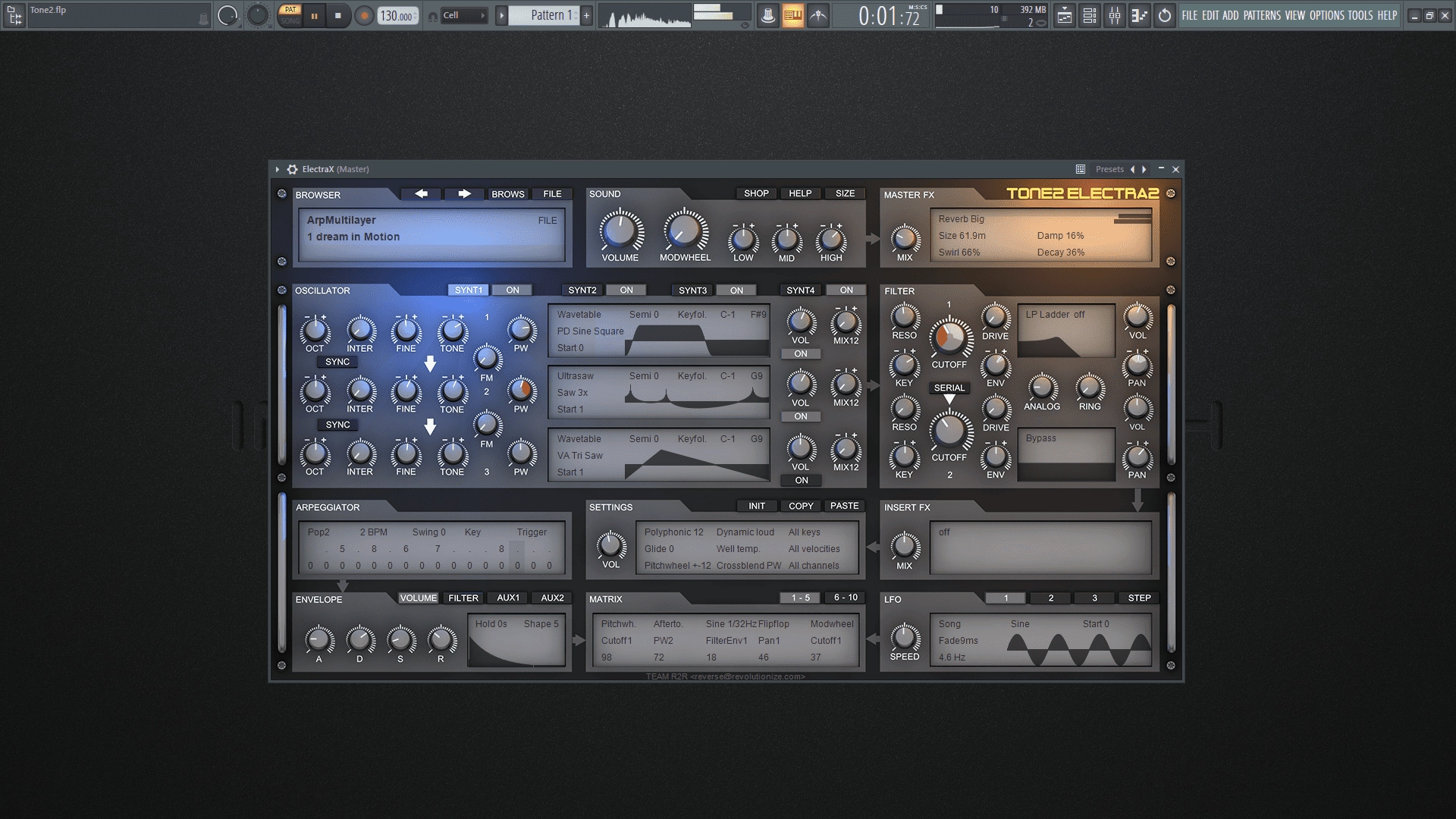Toggle typing keyboard to piano icon
This screenshot has height=819, width=1456.
pos(792,15)
